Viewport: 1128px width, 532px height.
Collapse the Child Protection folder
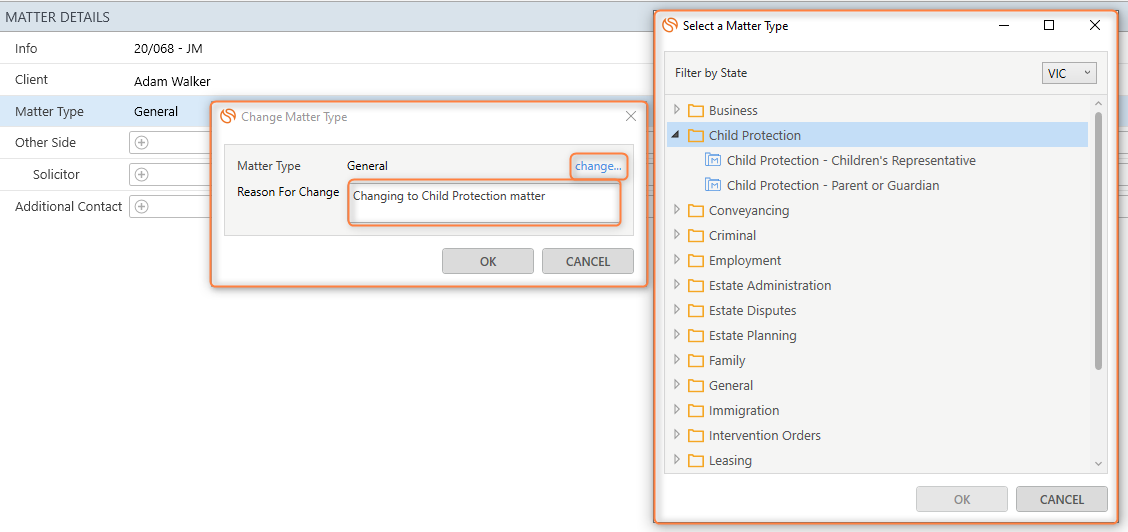[676, 135]
